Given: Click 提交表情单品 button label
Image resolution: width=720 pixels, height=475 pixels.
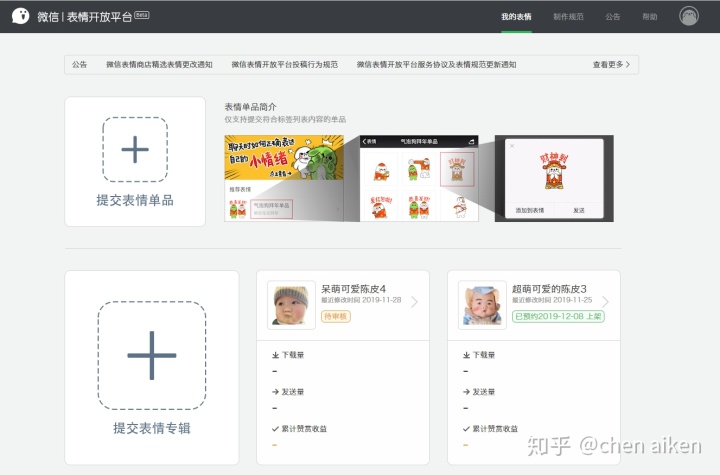Looking at the screenshot, I should pyautogui.click(x=135, y=200).
